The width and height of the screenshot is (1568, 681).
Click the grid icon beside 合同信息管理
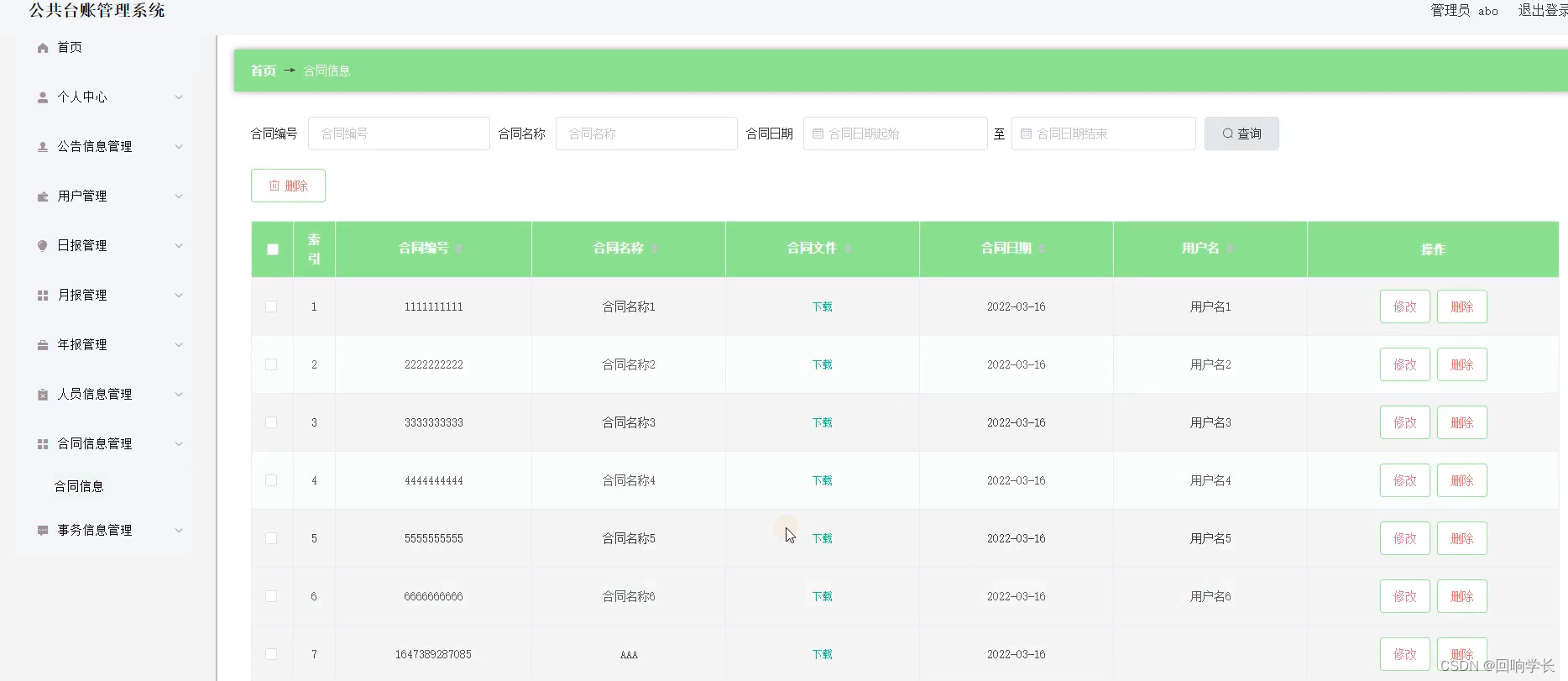point(43,444)
